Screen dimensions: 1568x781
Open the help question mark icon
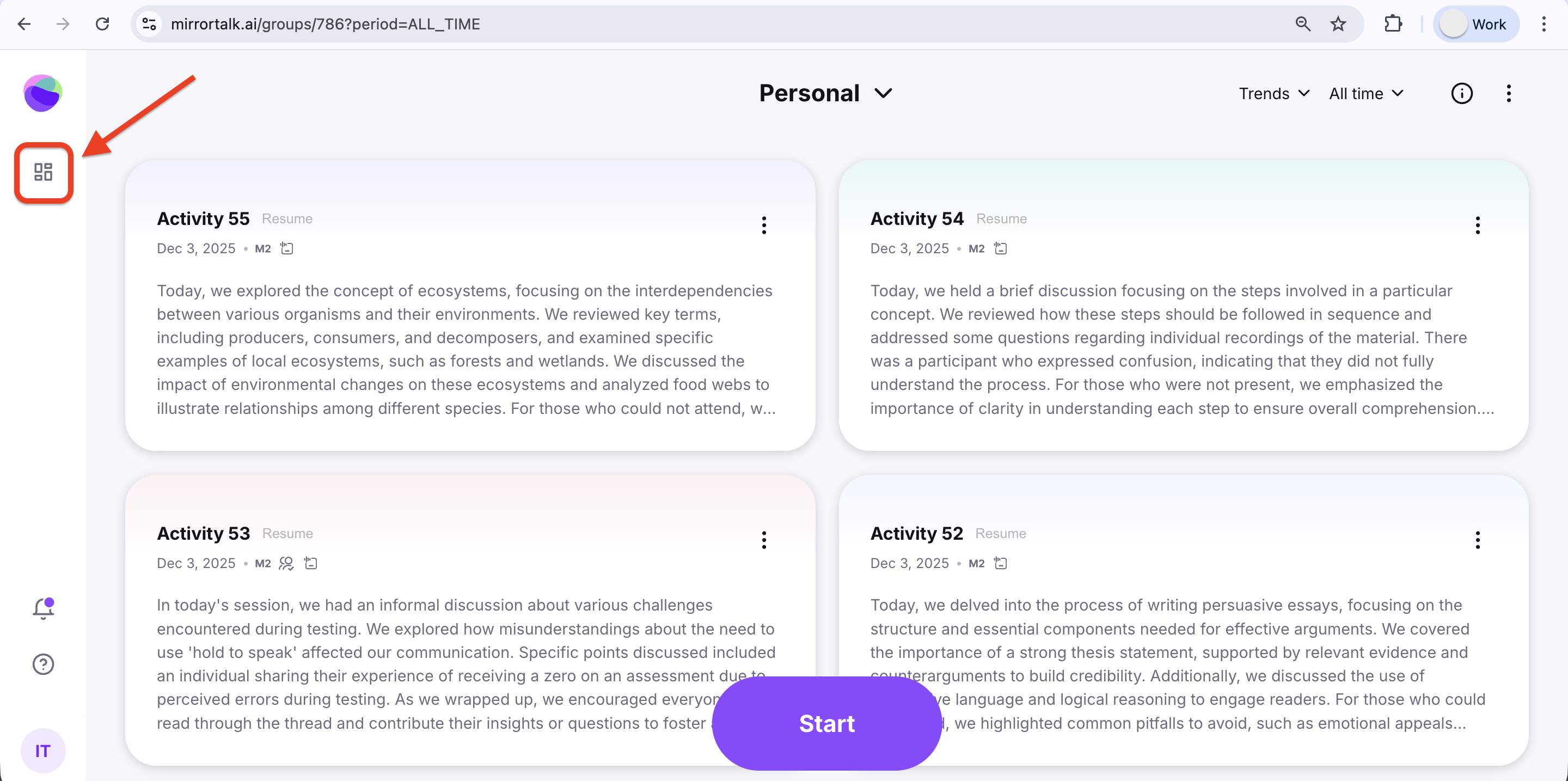(43, 664)
